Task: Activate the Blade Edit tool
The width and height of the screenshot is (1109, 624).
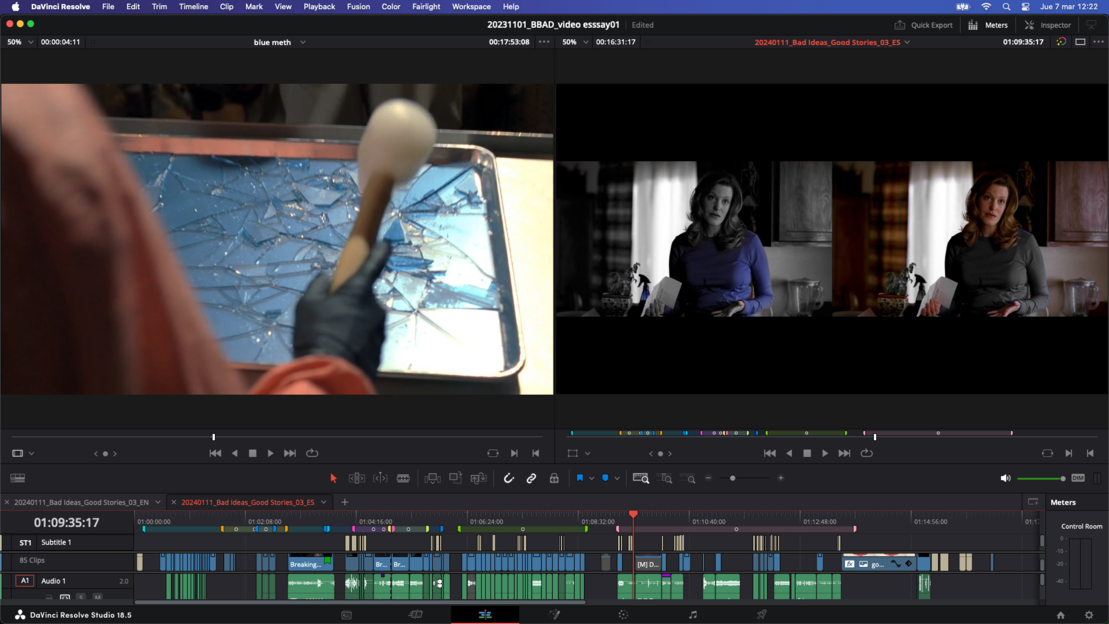Action: [x=403, y=479]
